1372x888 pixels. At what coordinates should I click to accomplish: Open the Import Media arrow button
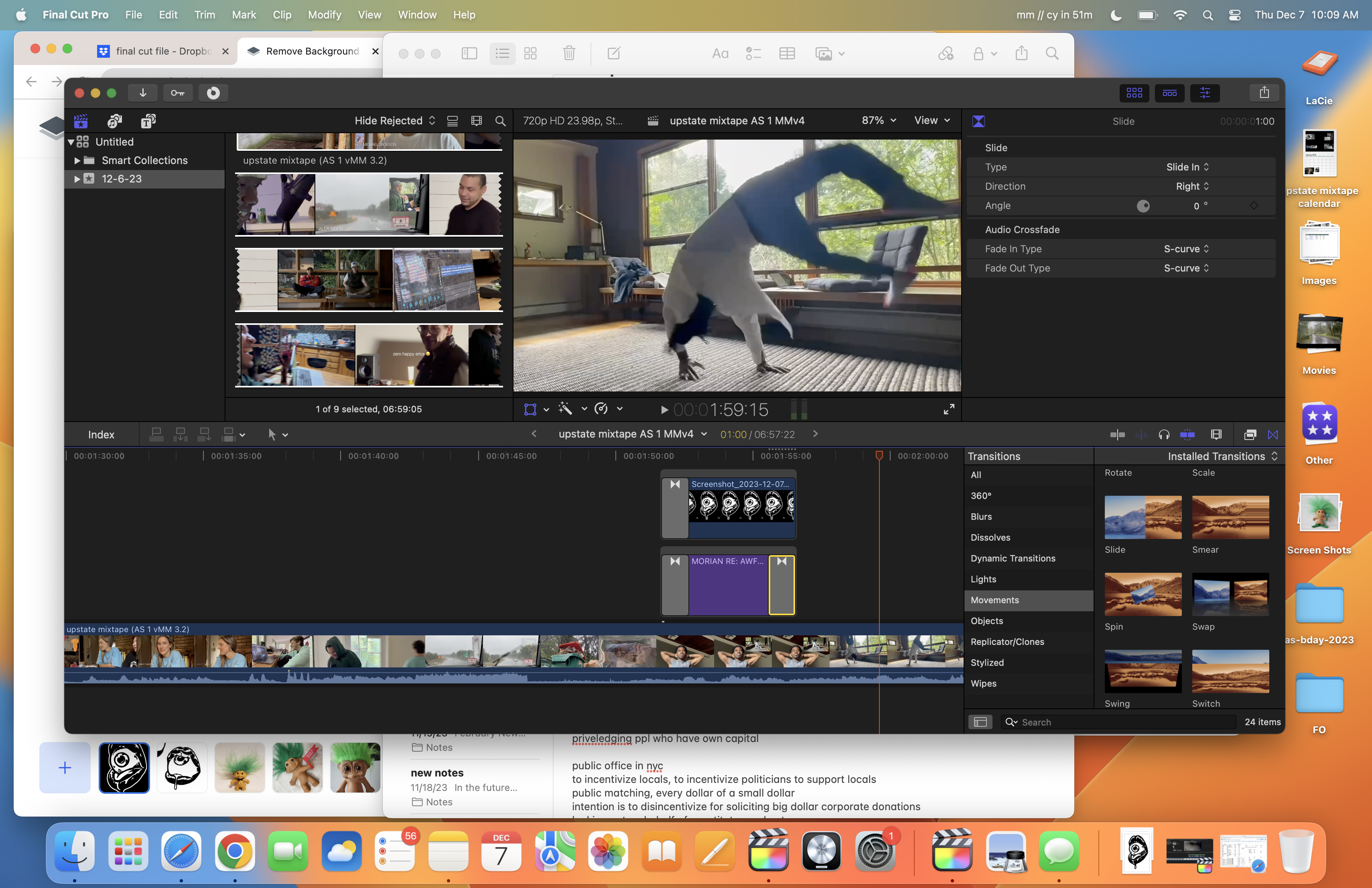pos(142,93)
